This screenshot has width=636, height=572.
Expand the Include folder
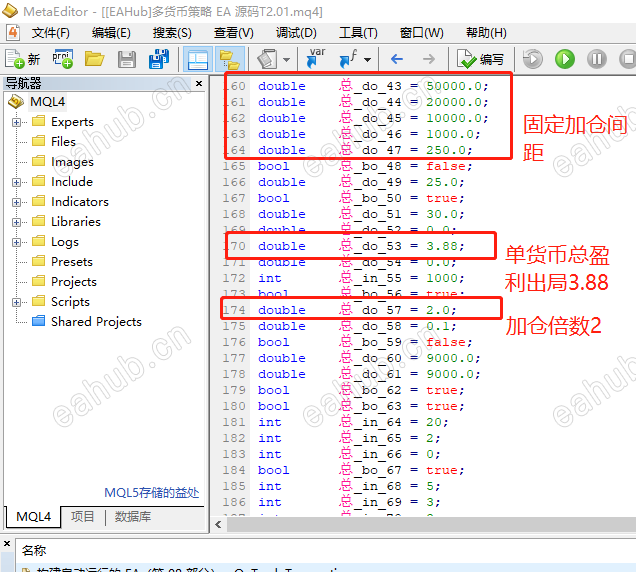(x=16, y=182)
